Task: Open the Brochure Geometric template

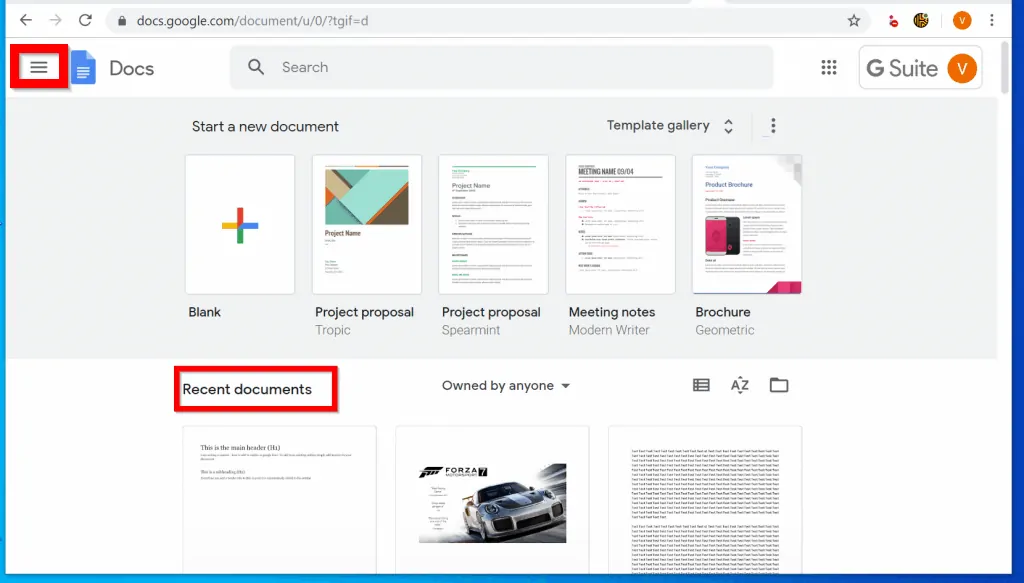Action: coord(744,223)
